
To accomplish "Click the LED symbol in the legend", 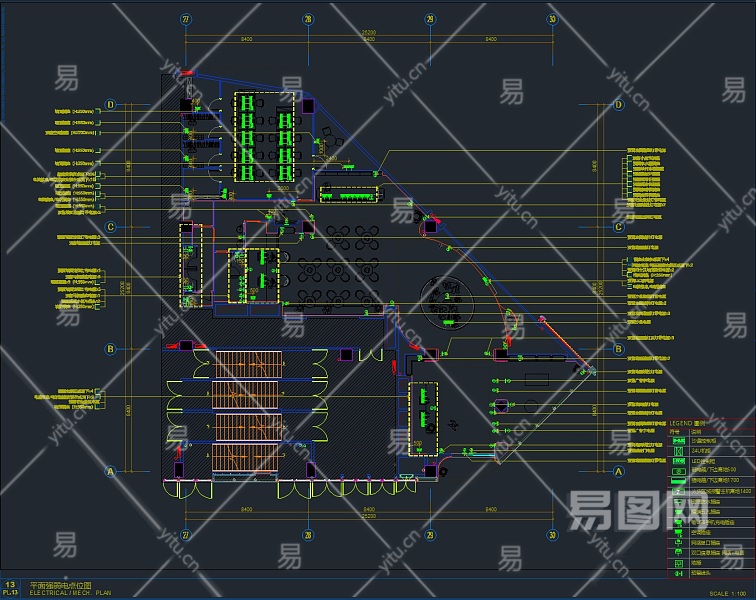I will tap(679, 461).
